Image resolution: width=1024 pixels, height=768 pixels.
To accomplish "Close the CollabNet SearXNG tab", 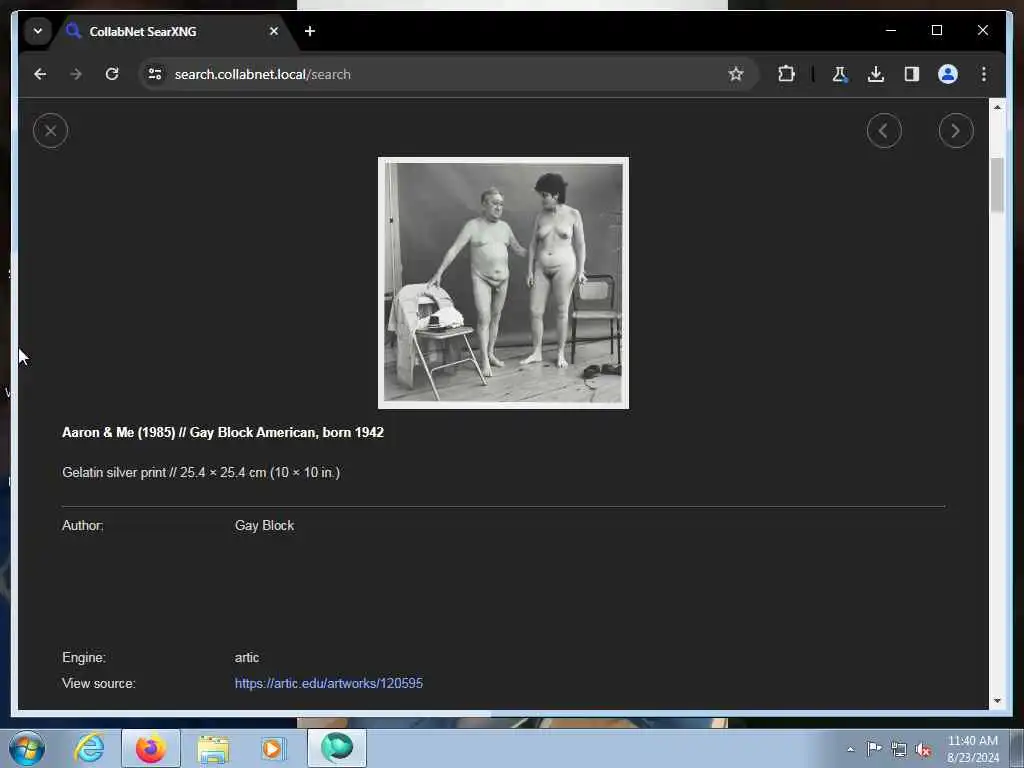I will click(x=274, y=31).
